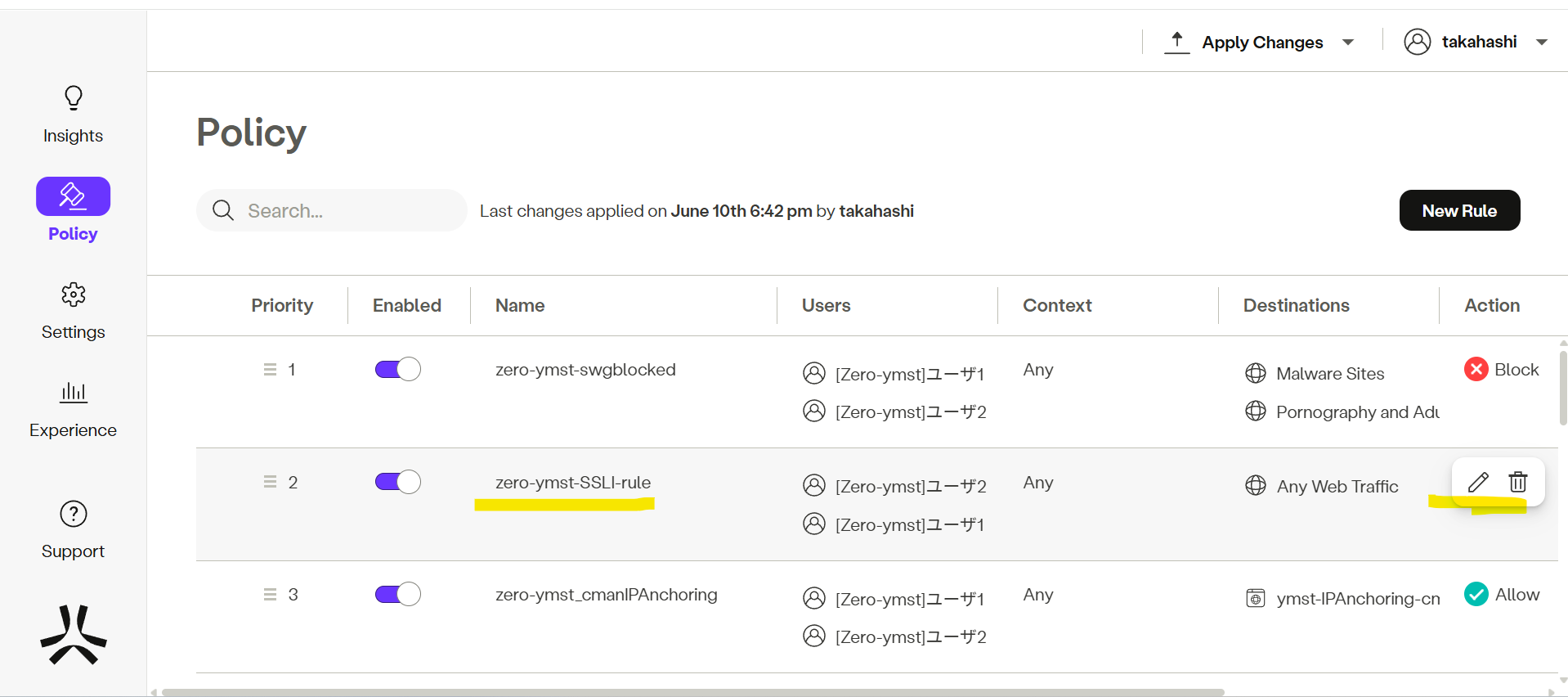Click trash delete icon for rule 2
Viewport: 1568px width, 697px height.
[x=1518, y=482]
